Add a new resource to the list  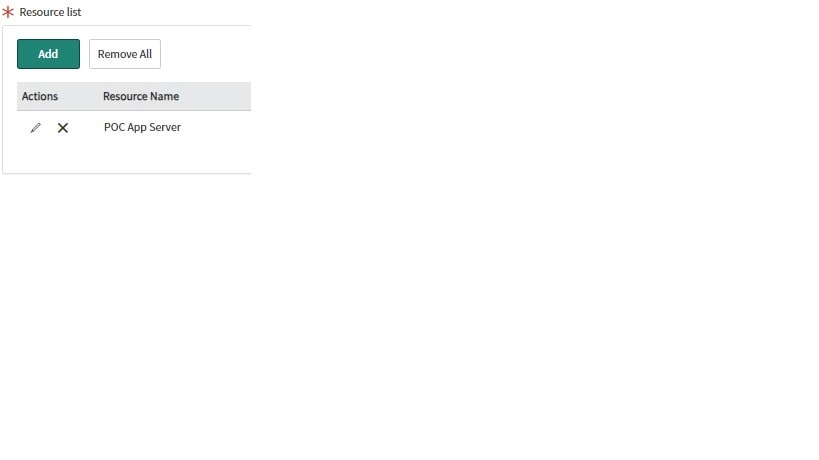click(48, 54)
